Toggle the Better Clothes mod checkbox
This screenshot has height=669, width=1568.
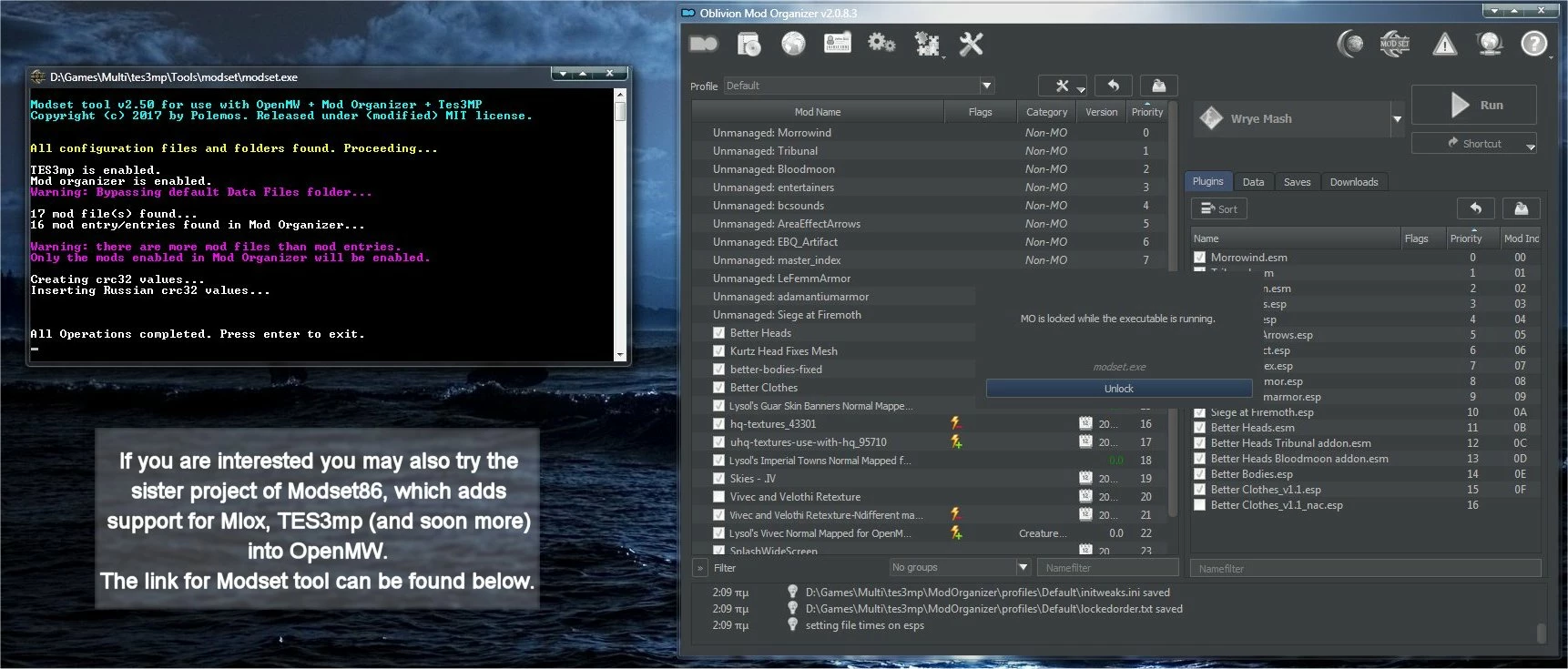[x=718, y=388]
